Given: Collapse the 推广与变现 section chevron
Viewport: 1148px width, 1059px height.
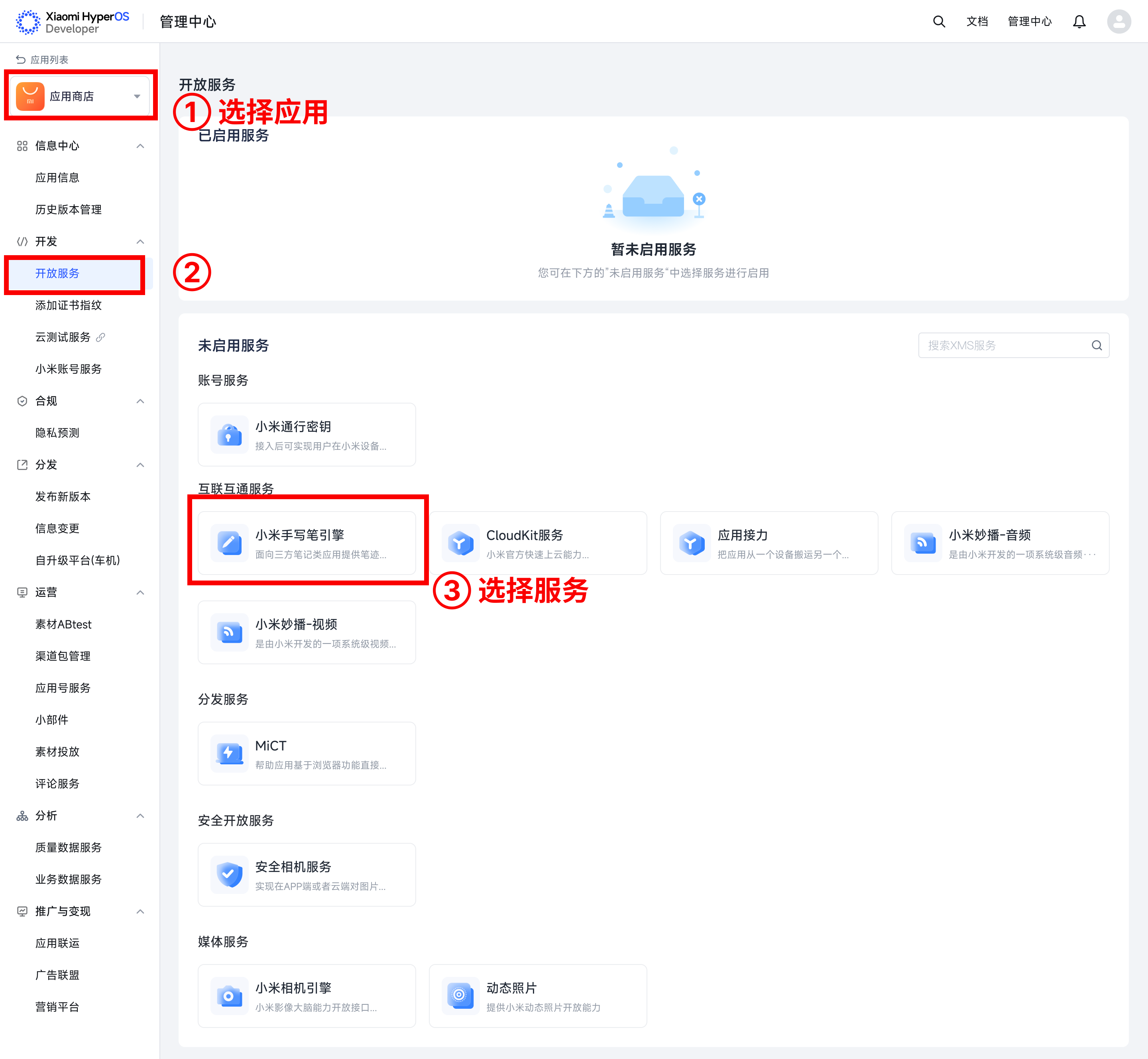Looking at the screenshot, I should tap(140, 911).
